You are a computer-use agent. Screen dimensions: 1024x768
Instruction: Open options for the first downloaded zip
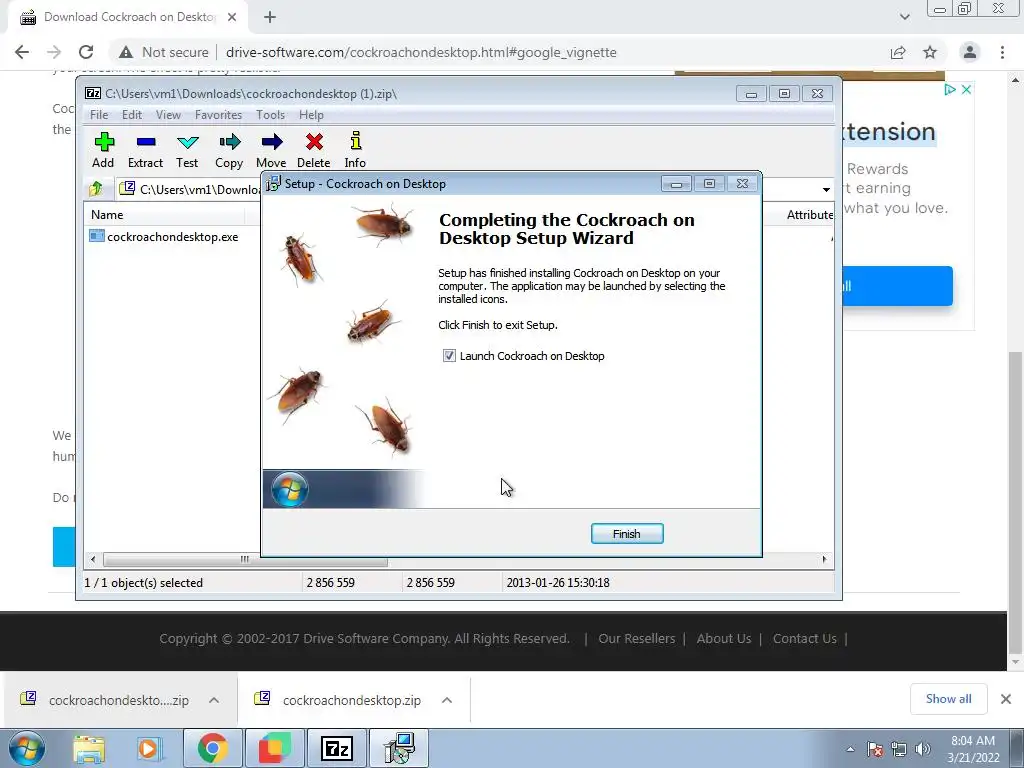coord(214,700)
